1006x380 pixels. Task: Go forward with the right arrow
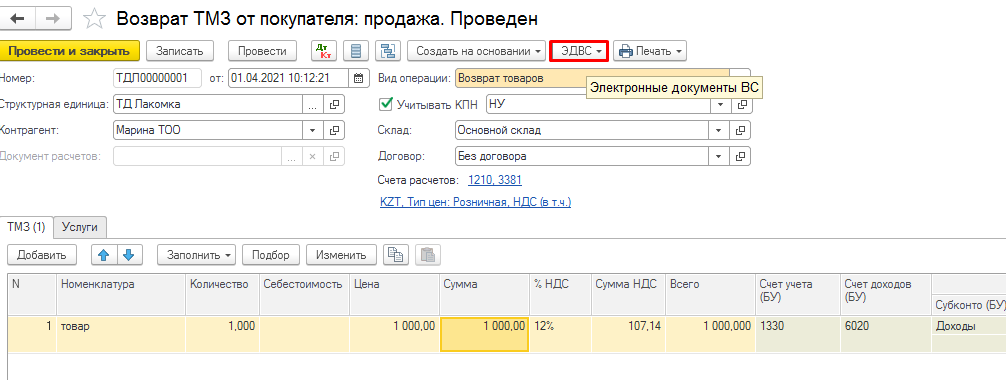pyautogui.click(x=53, y=19)
